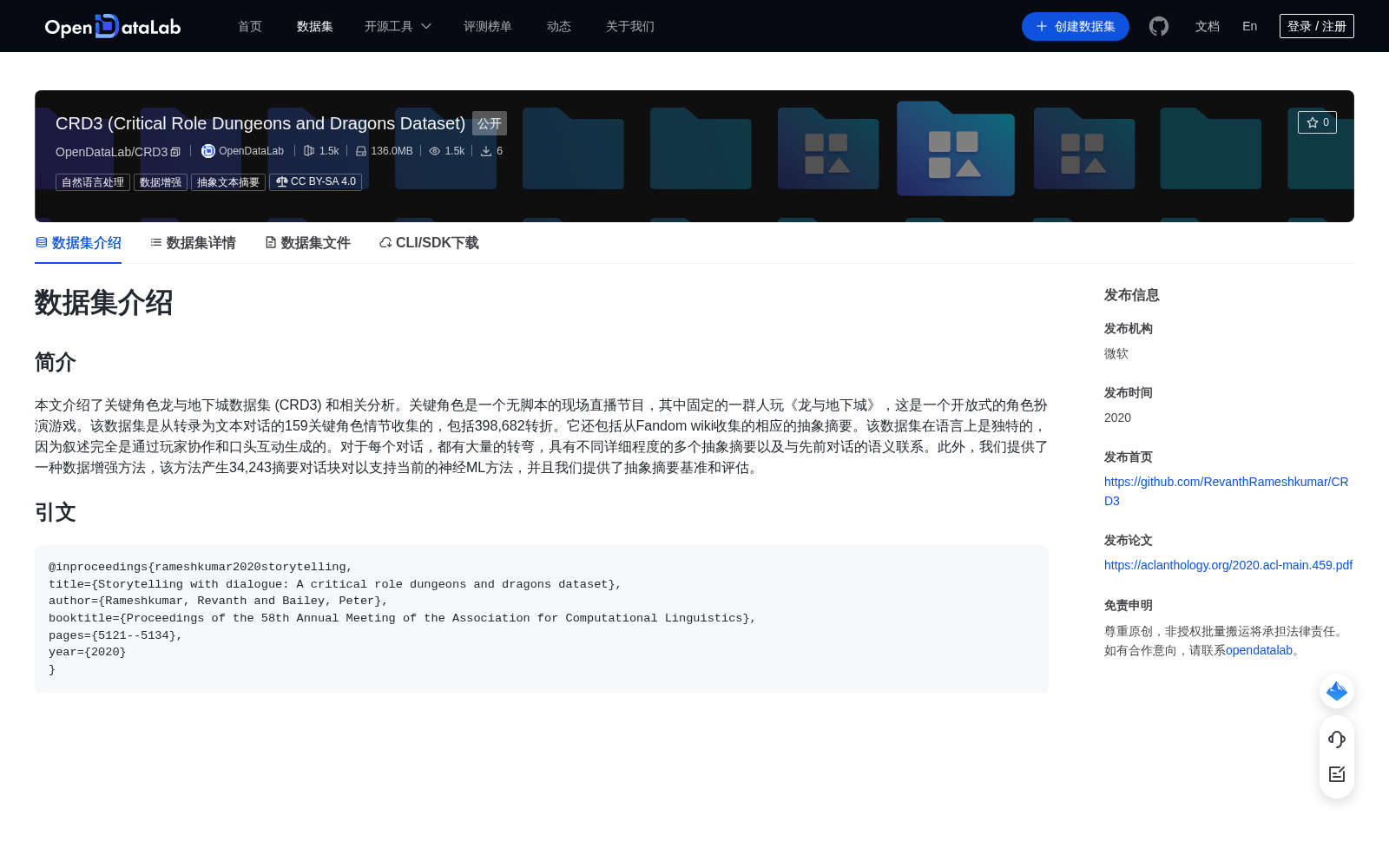Click the eye views icon

tap(435, 151)
